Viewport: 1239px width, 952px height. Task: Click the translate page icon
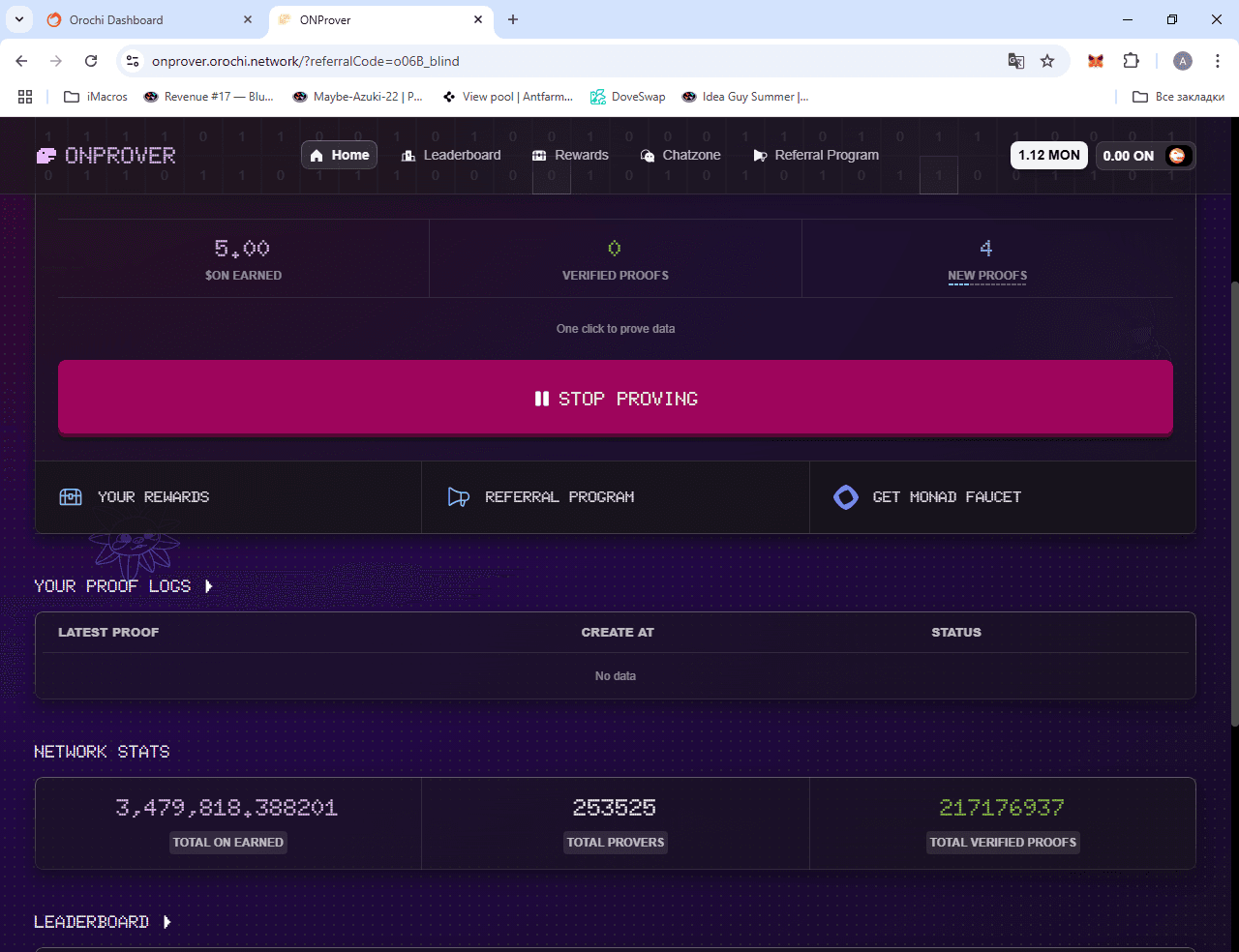[1016, 61]
